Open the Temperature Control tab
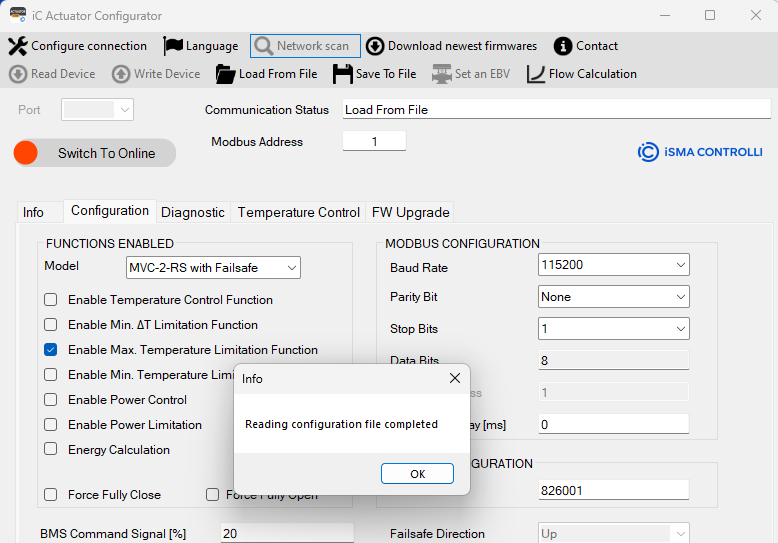778x543 pixels. pyautogui.click(x=298, y=212)
